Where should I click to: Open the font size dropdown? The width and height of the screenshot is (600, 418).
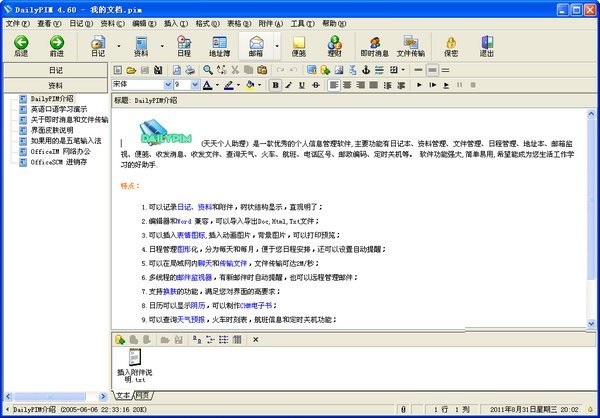(x=195, y=85)
